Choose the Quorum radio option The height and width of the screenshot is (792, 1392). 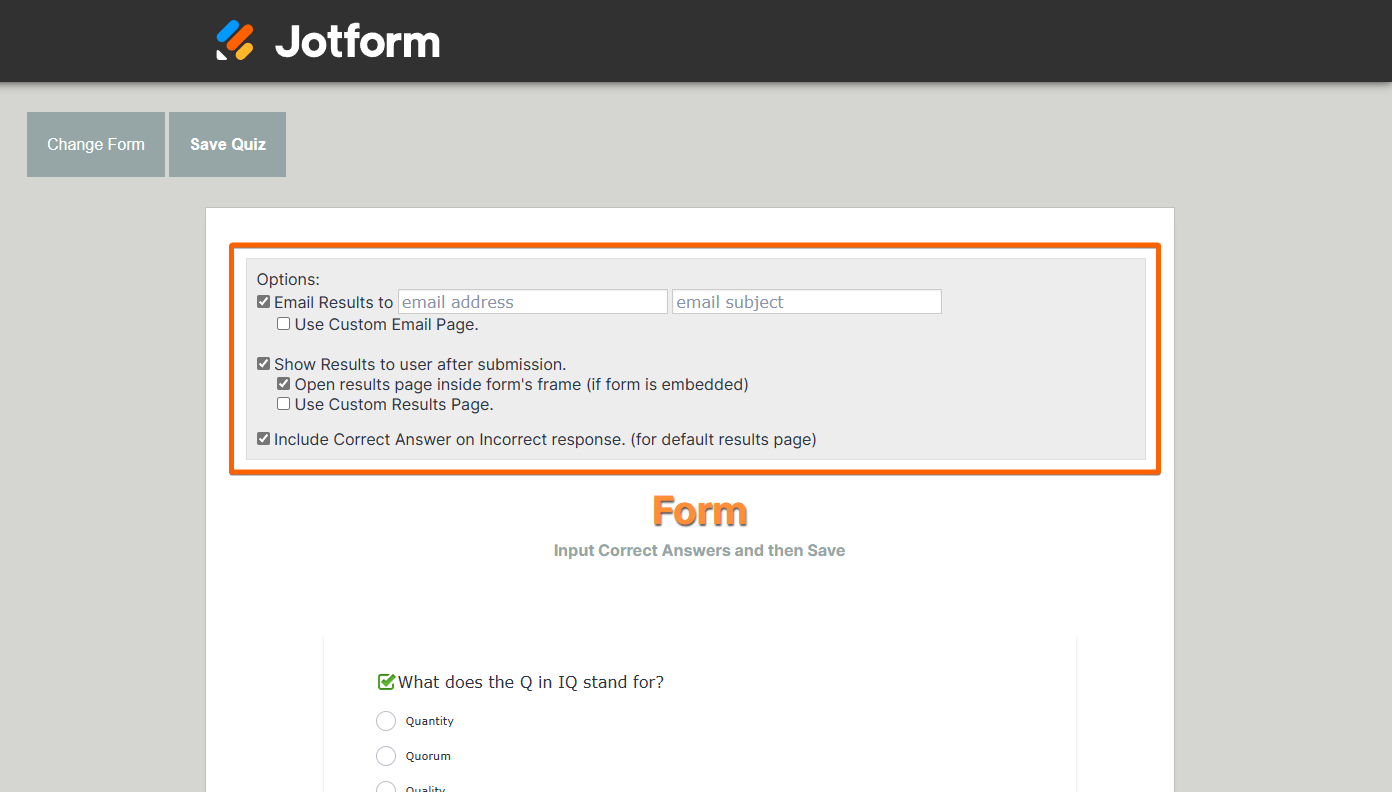pos(386,756)
